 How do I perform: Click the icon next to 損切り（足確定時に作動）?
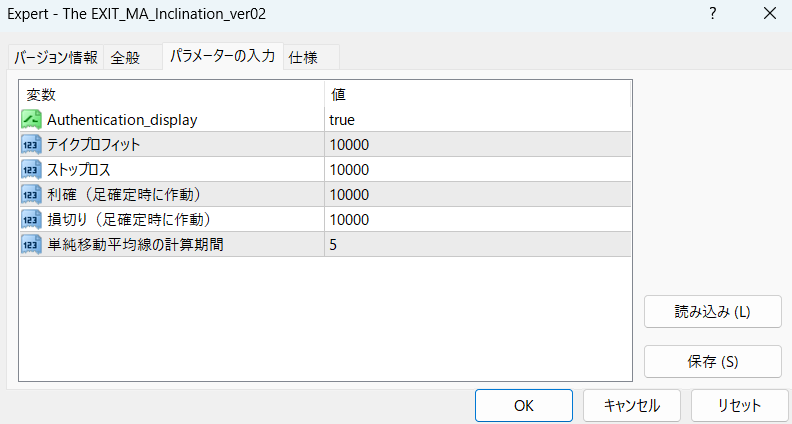click(31, 219)
